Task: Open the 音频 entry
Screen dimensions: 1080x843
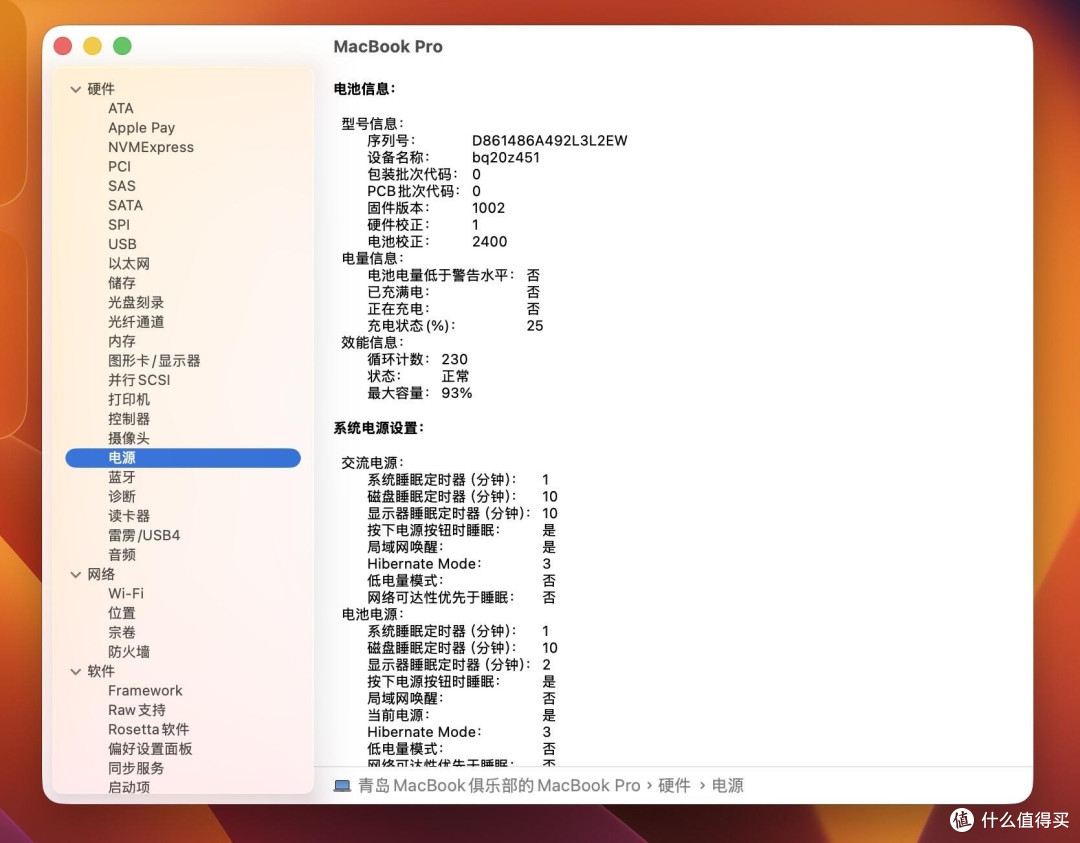Action: point(122,554)
